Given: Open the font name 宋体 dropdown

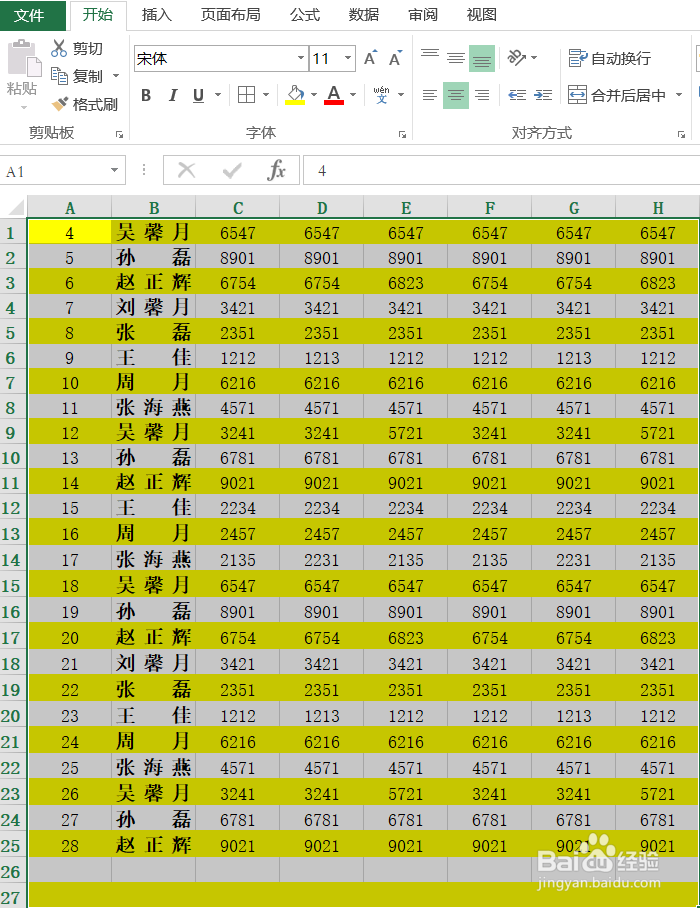Looking at the screenshot, I should pyautogui.click(x=300, y=58).
